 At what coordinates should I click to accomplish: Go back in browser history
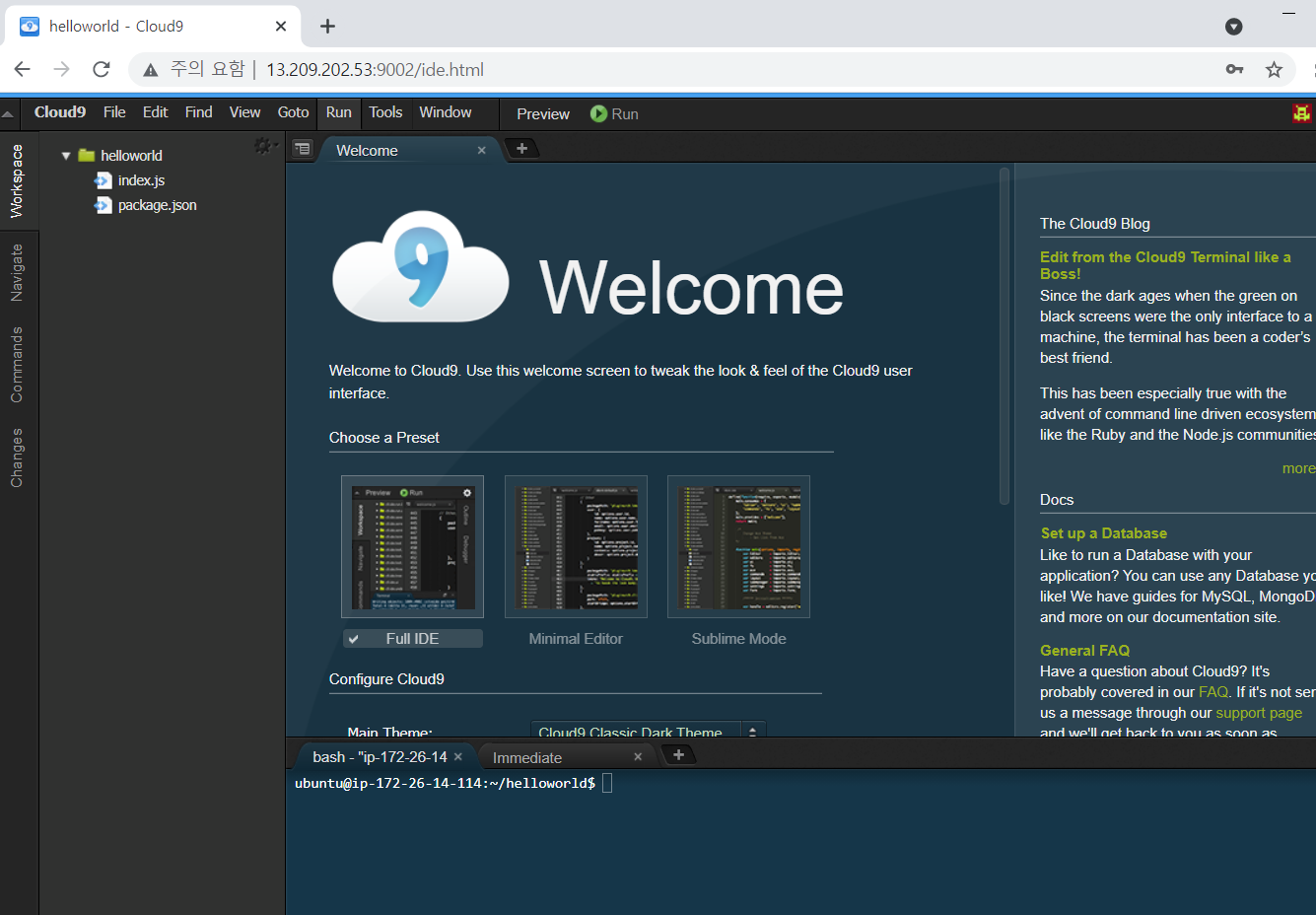(22, 69)
